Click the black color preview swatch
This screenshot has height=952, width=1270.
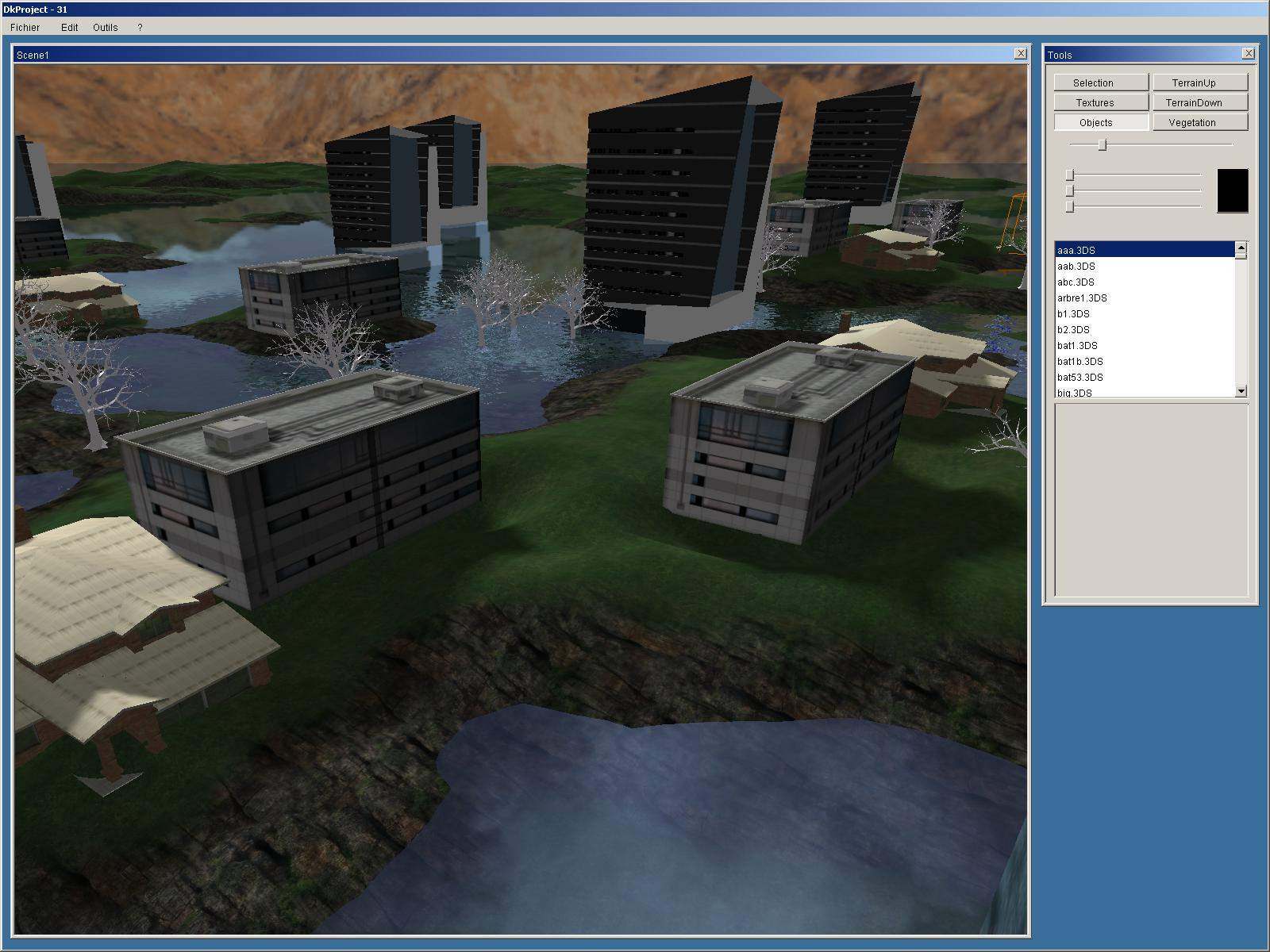(1232, 190)
